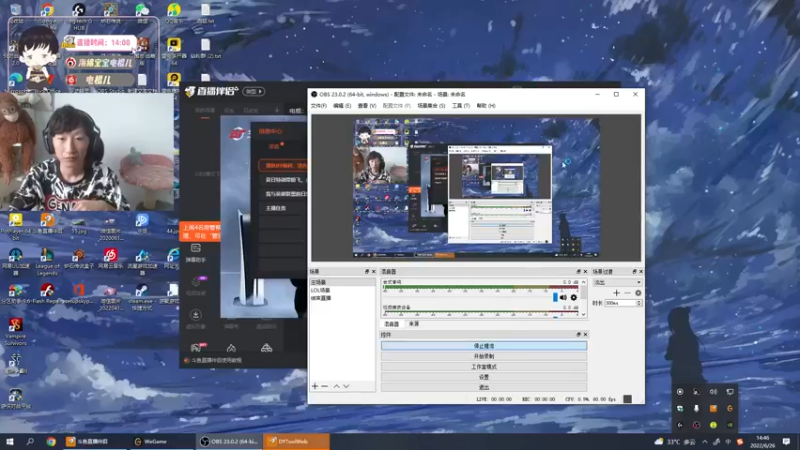Image resolution: width=800 pixels, height=450 pixels.
Task: Switch to the 来源 sources tab
Action: coord(414,324)
